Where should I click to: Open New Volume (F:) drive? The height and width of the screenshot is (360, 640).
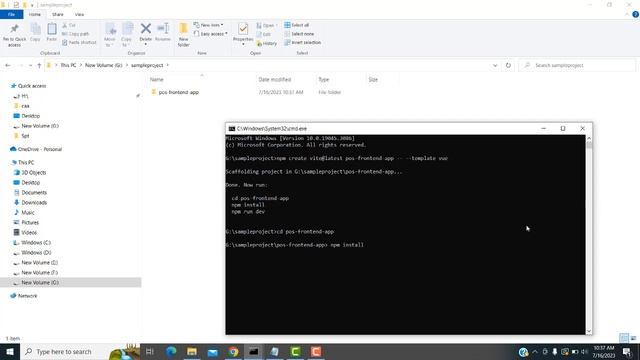tap(40, 273)
